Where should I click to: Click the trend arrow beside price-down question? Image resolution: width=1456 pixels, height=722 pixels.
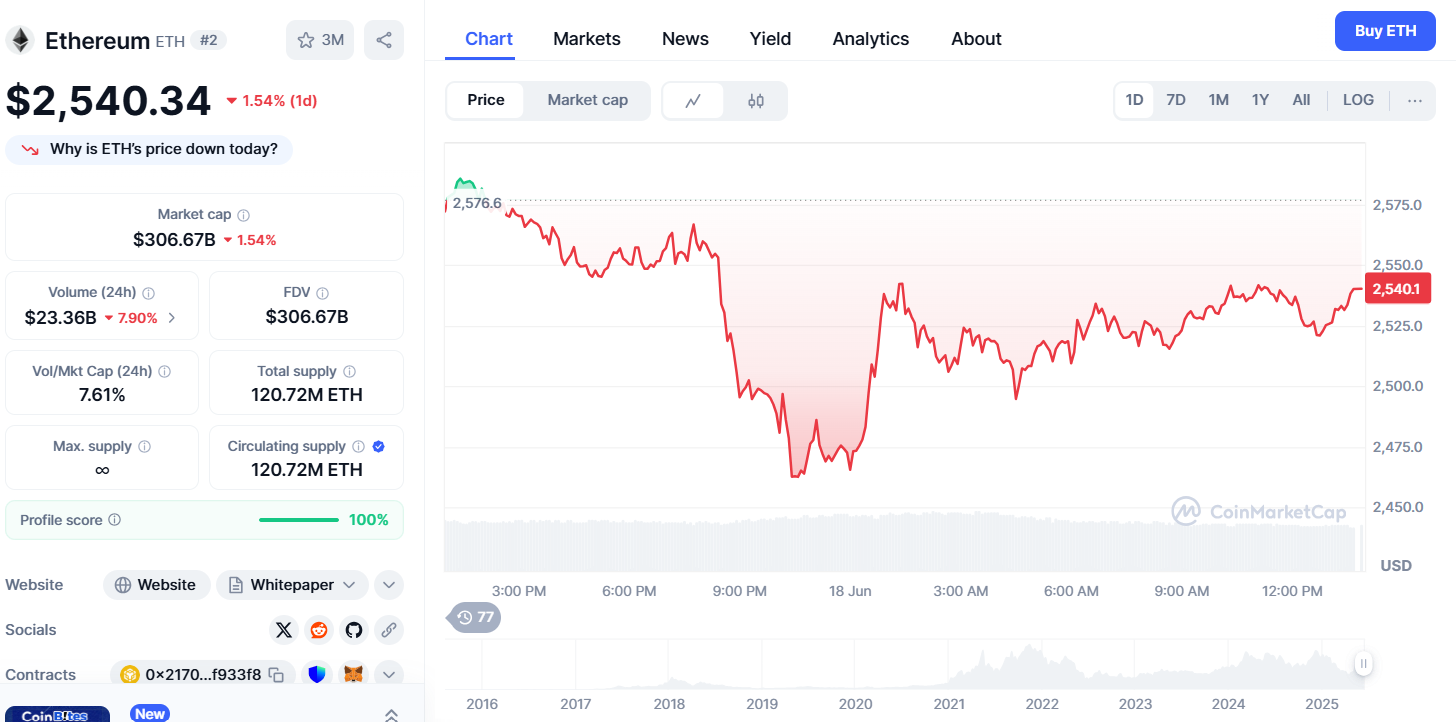click(x=30, y=150)
